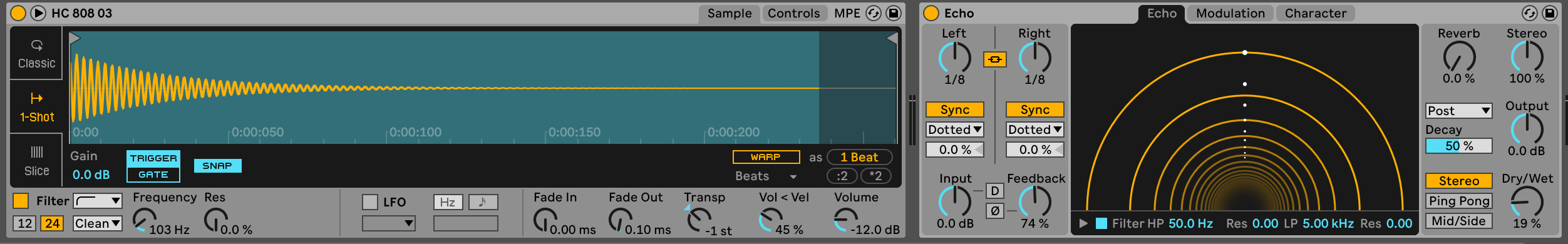
Task: Click the Transp knob
Action: 699,220
